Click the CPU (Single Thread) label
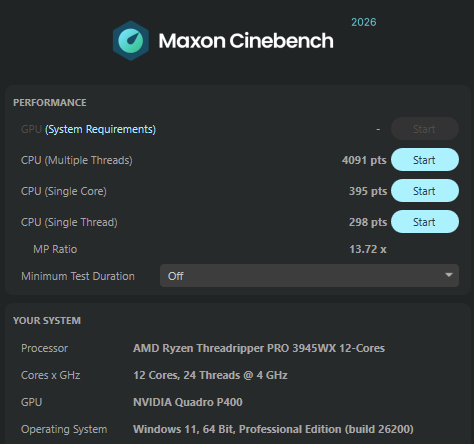Image resolution: width=474 pixels, height=444 pixels. coord(69,222)
